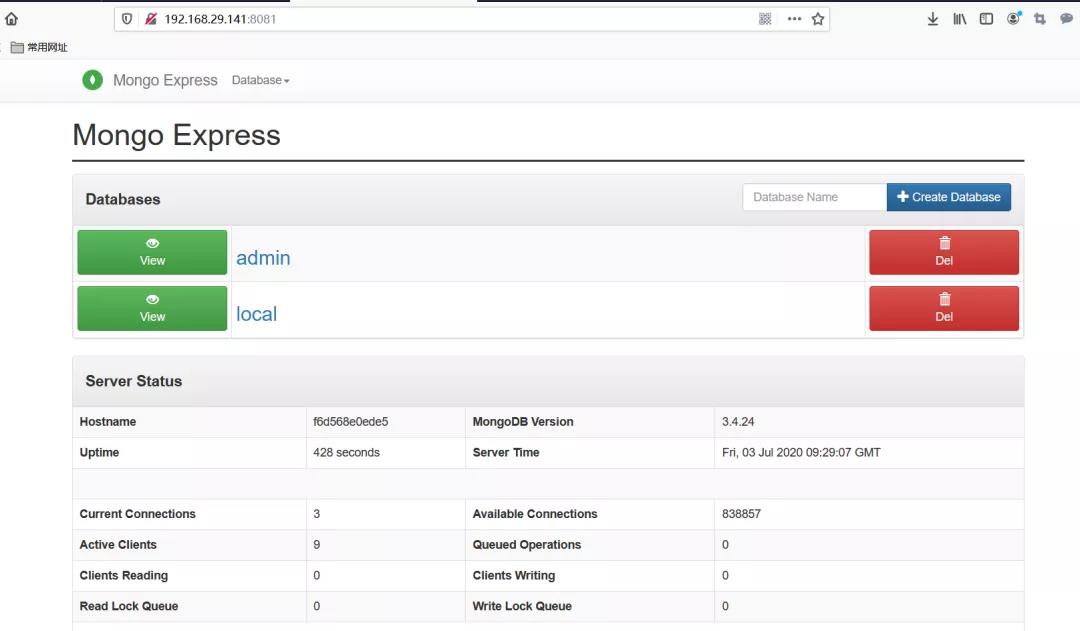Screen dimensions: 1080x631
Task: Open page actions three-dot menu
Action: pos(794,19)
